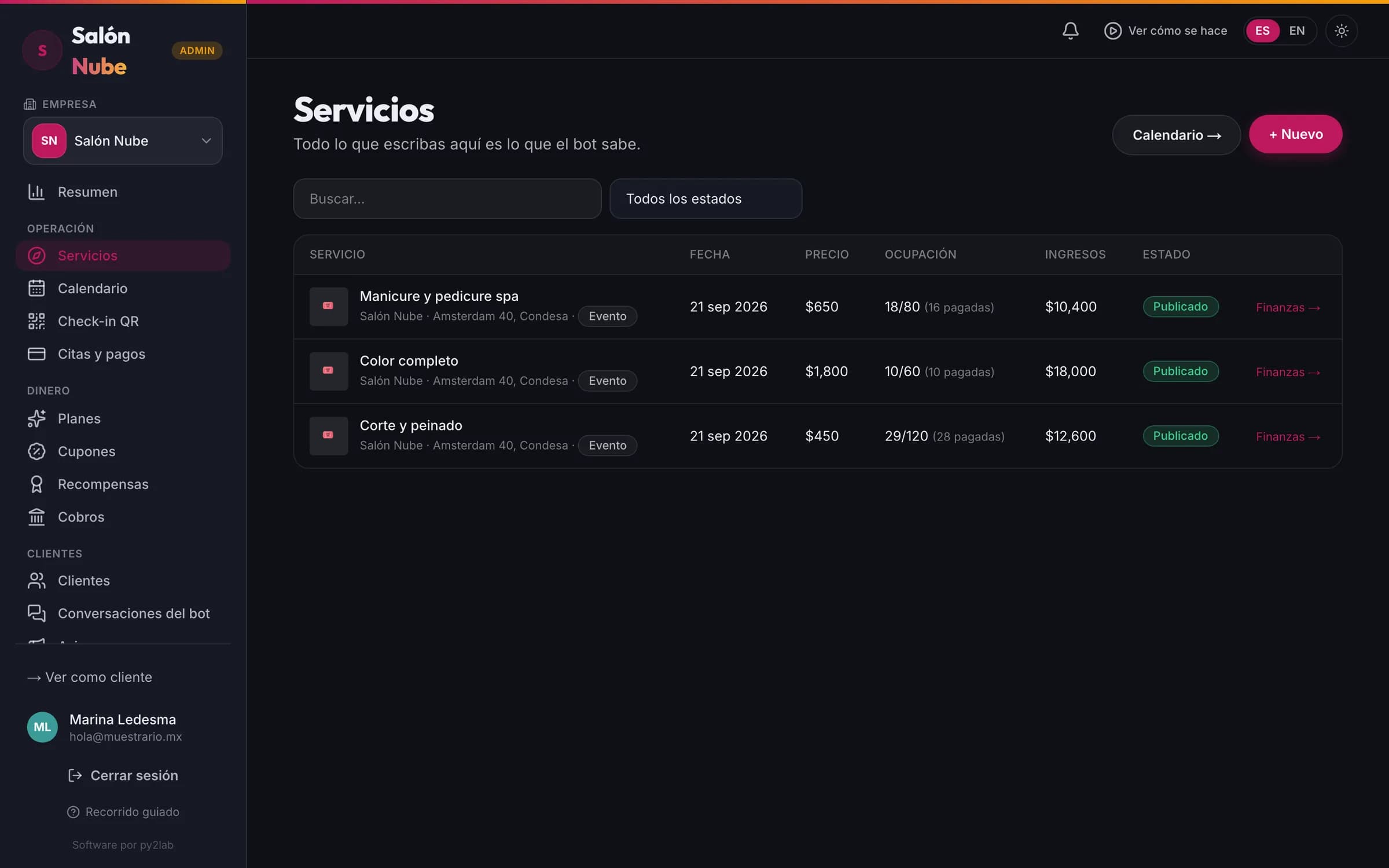This screenshot has width=1389, height=868.
Task: Click the Cerrar sesión logout icon
Action: (75, 775)
